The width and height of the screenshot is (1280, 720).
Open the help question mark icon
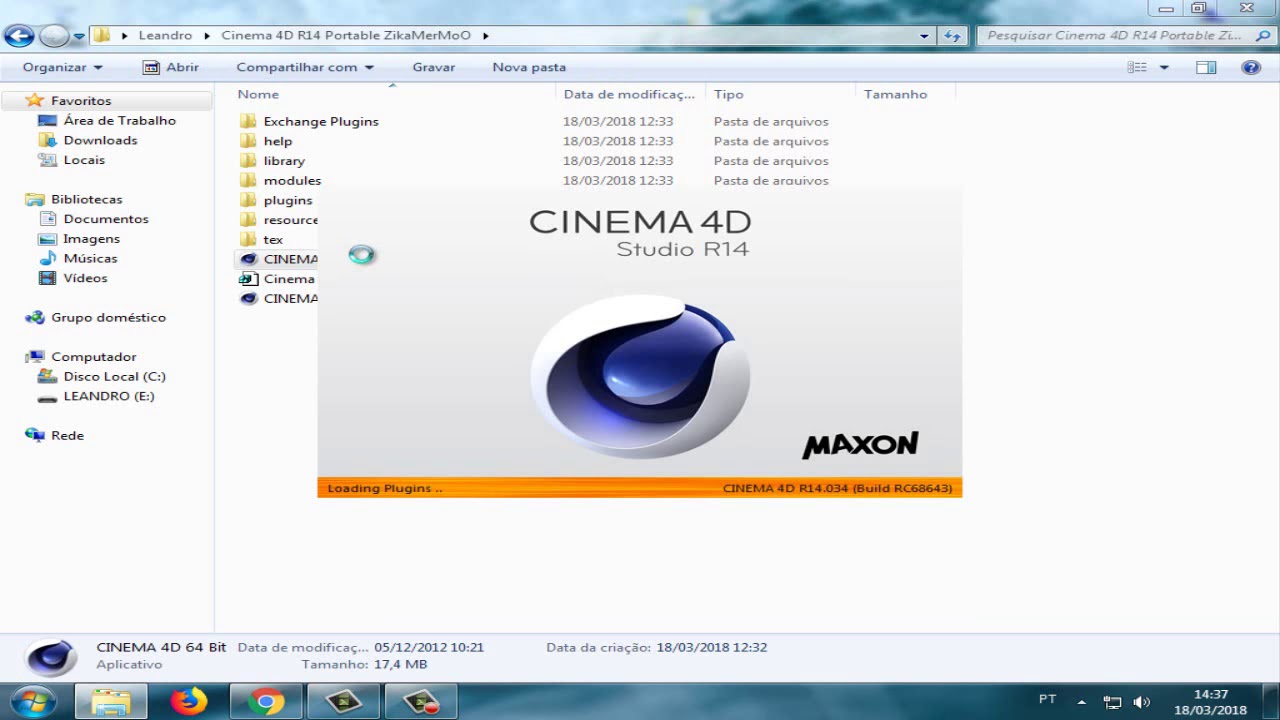click(x=1251, y=67)
